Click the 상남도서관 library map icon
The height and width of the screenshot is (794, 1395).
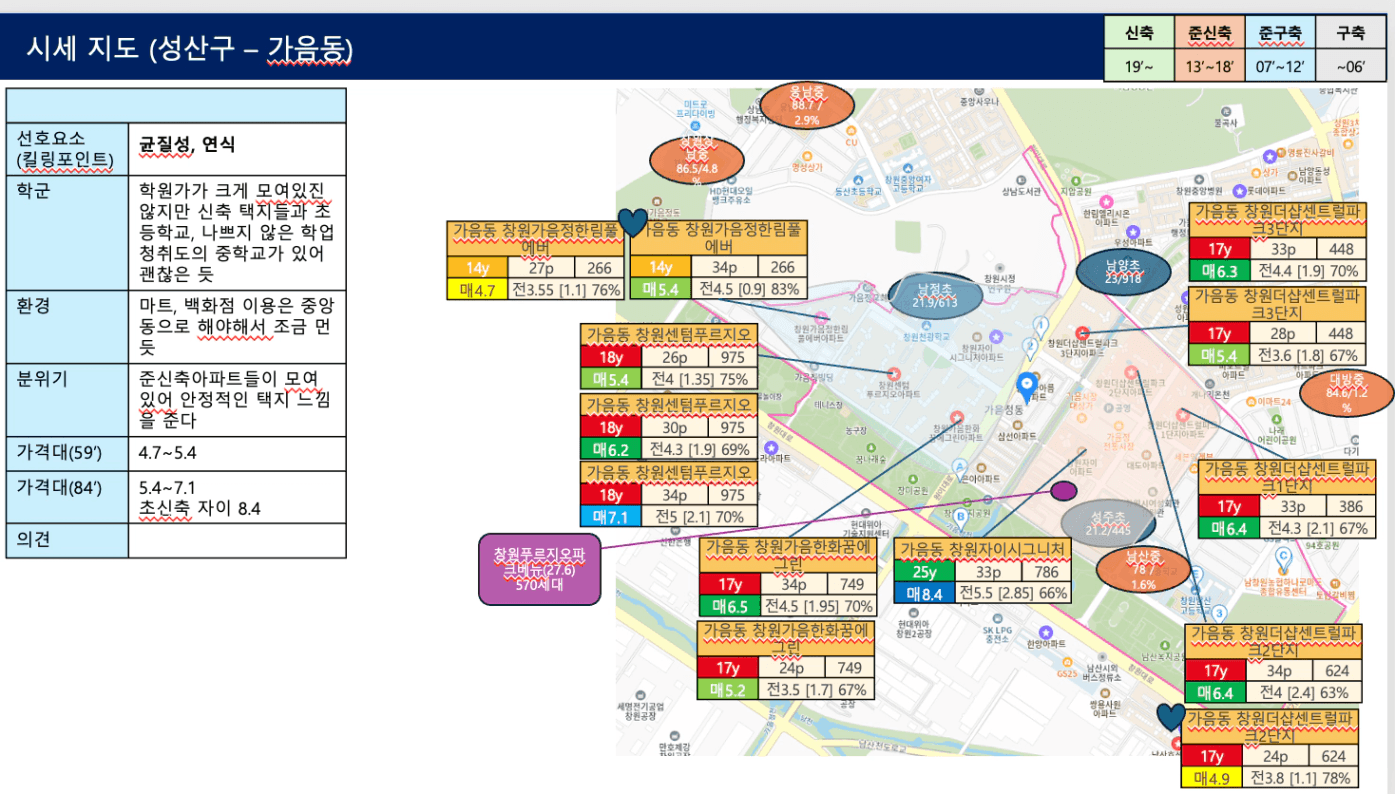coord(1020,178)
